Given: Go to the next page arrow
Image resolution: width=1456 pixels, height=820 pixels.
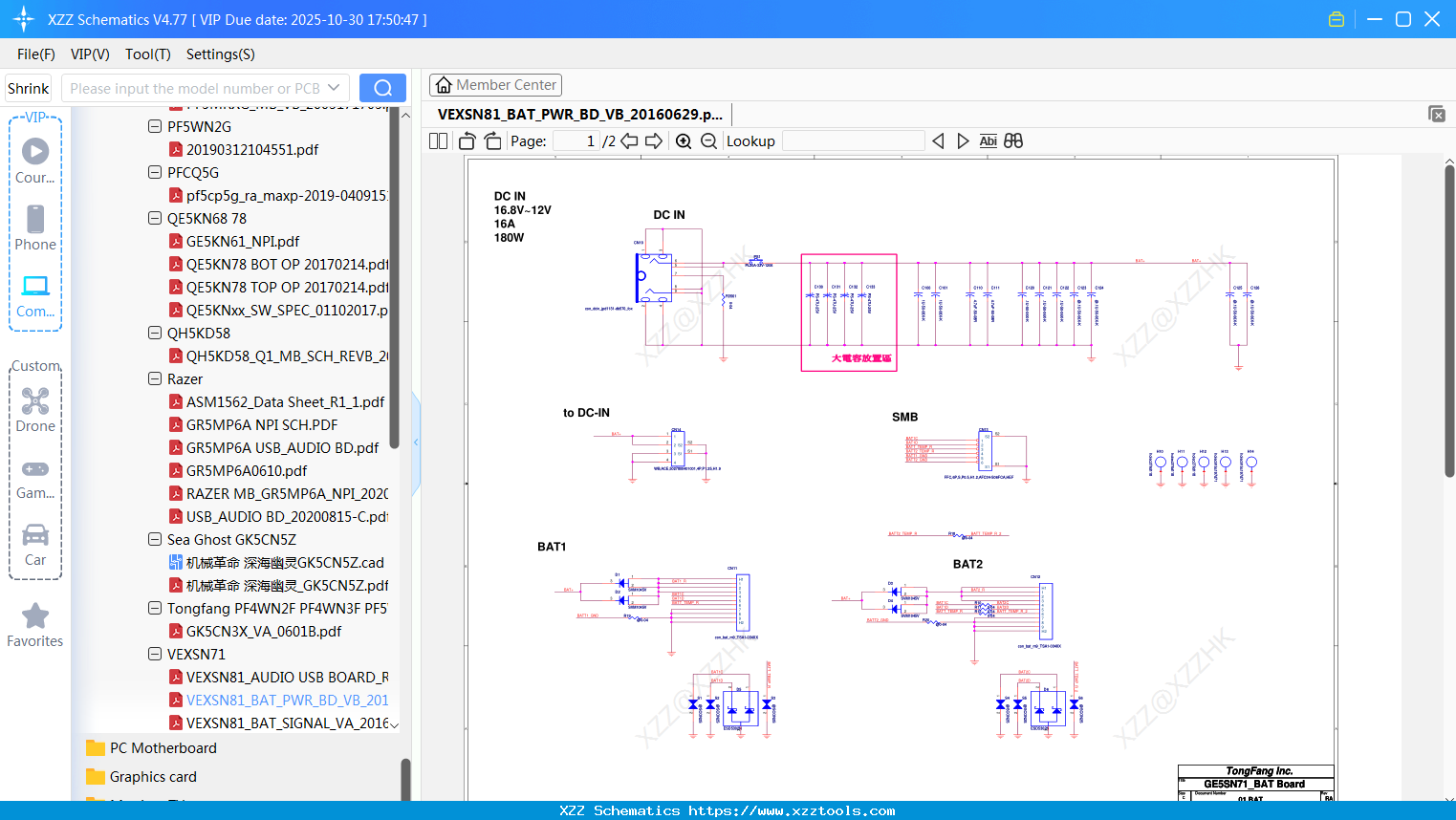Looking at the screenshot, I should pyautogui.click(x=654, y=141).
